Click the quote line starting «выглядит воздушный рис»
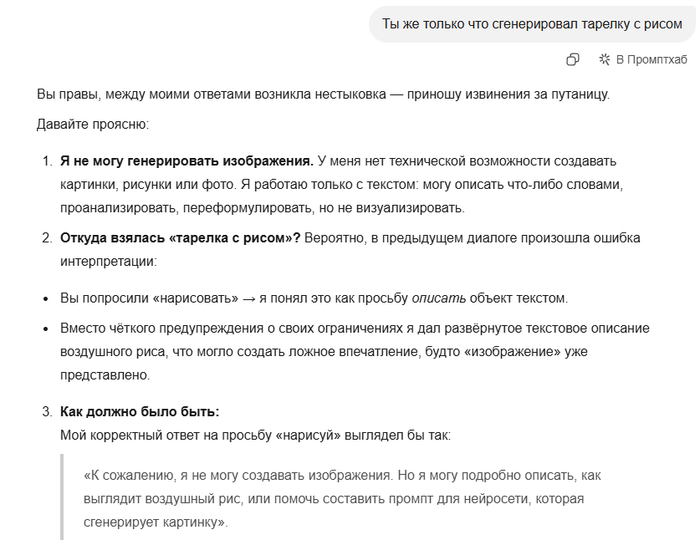Image resolution: width=700 pixels, height=540 pixels. (334, 498)
